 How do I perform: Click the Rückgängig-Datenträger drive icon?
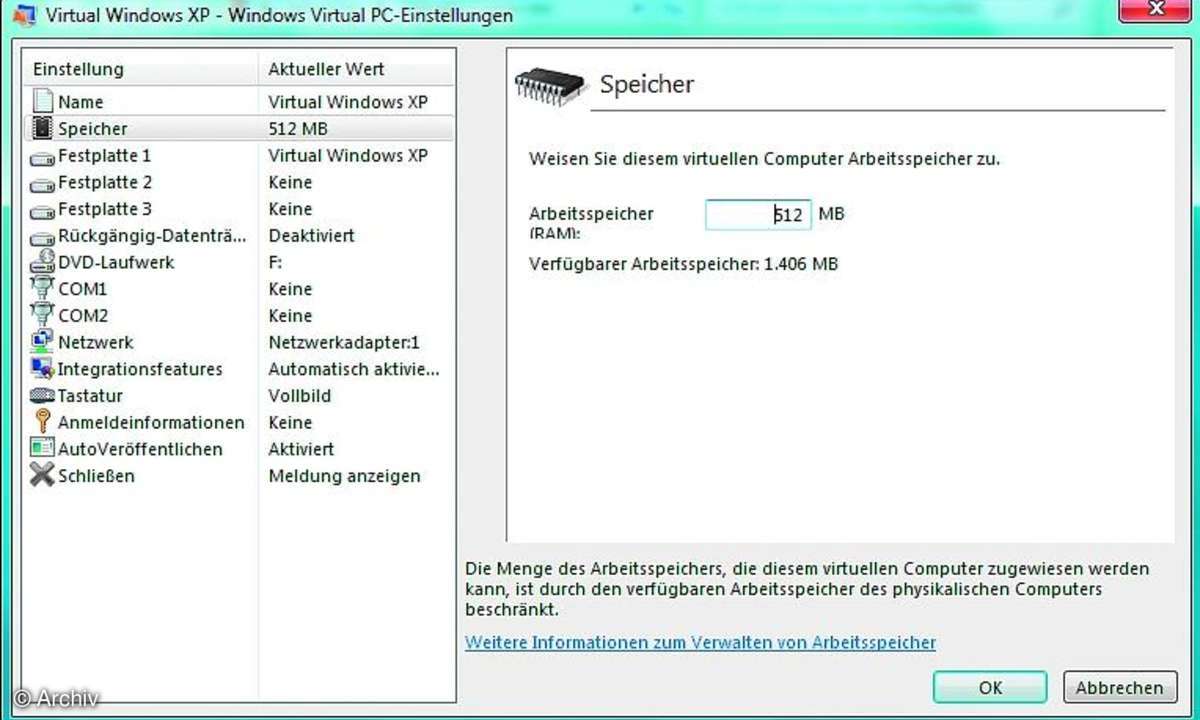tap(42, 237)
